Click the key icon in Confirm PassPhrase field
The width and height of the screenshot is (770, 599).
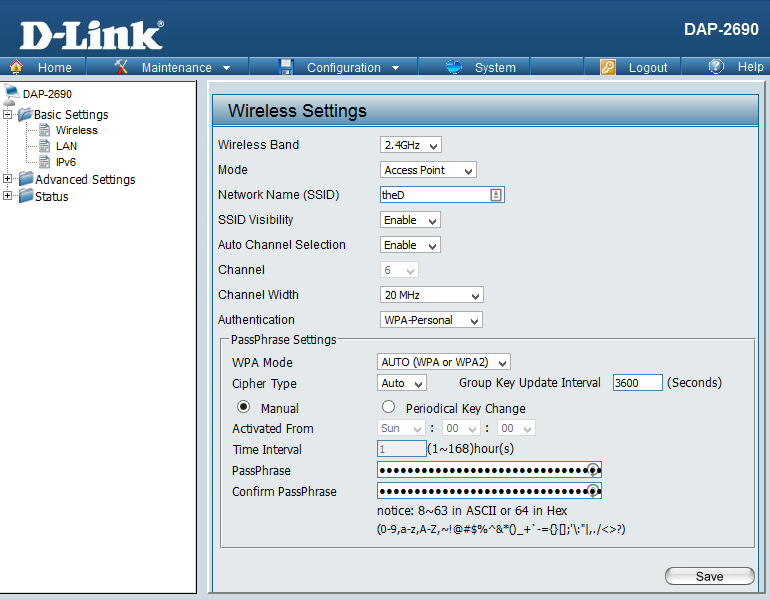pos(593,490)
